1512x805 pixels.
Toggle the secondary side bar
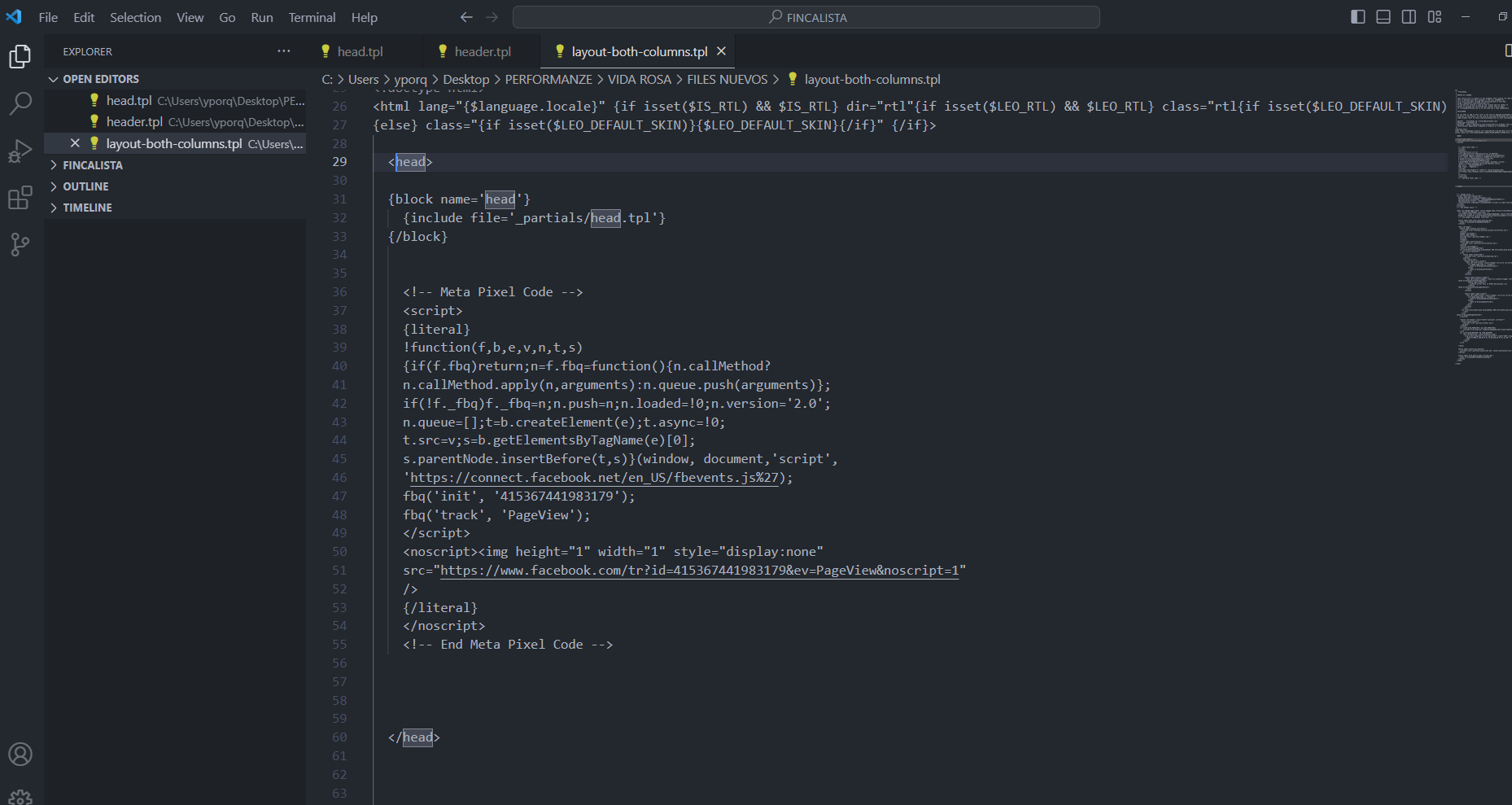1409,17
